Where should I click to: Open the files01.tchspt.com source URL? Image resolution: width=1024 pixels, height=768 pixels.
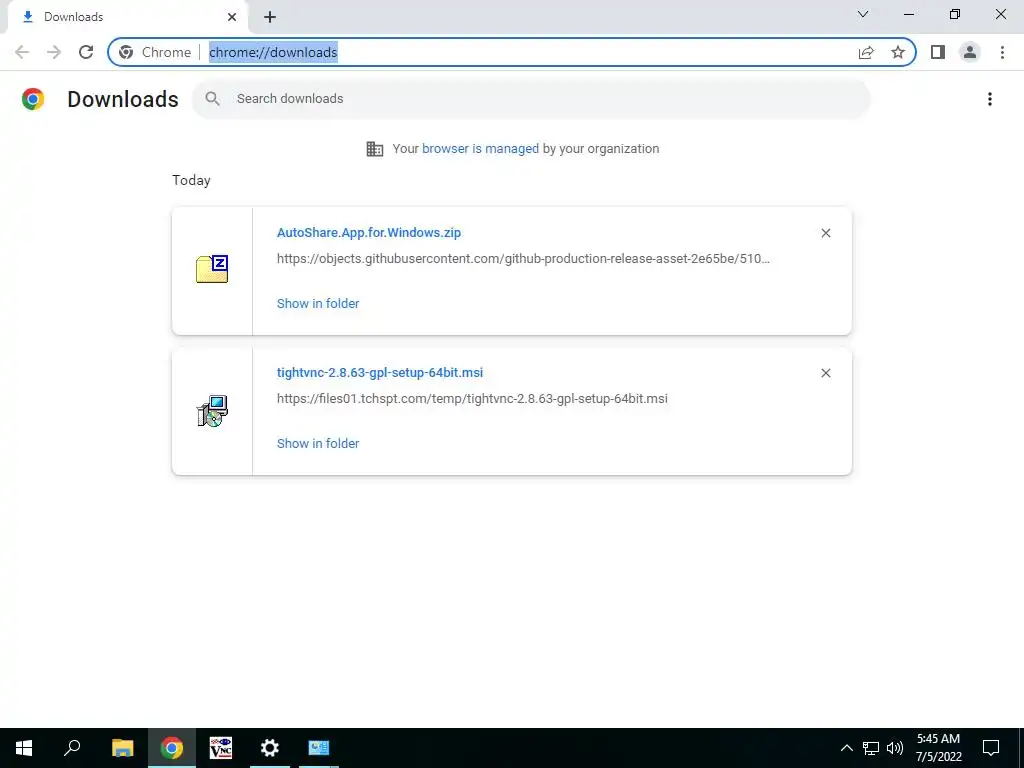(x=472, y=399)
